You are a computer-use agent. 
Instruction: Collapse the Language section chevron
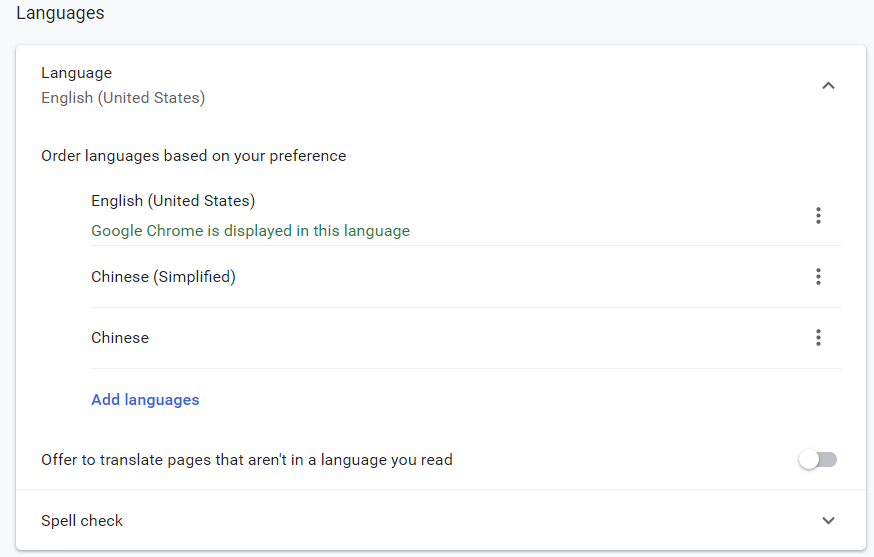828,86
